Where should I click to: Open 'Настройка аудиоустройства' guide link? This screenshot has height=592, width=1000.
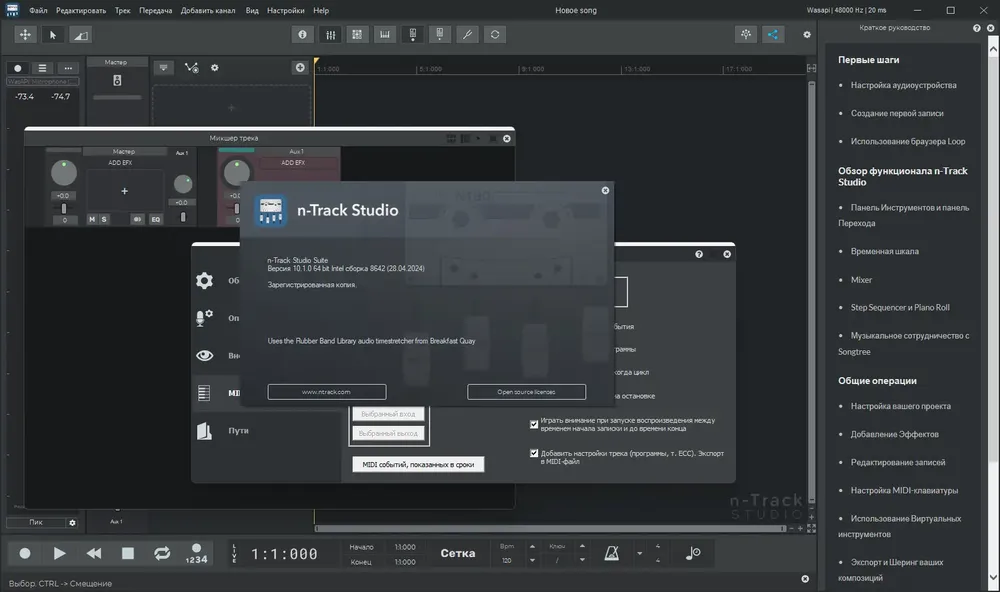(903, 85)
